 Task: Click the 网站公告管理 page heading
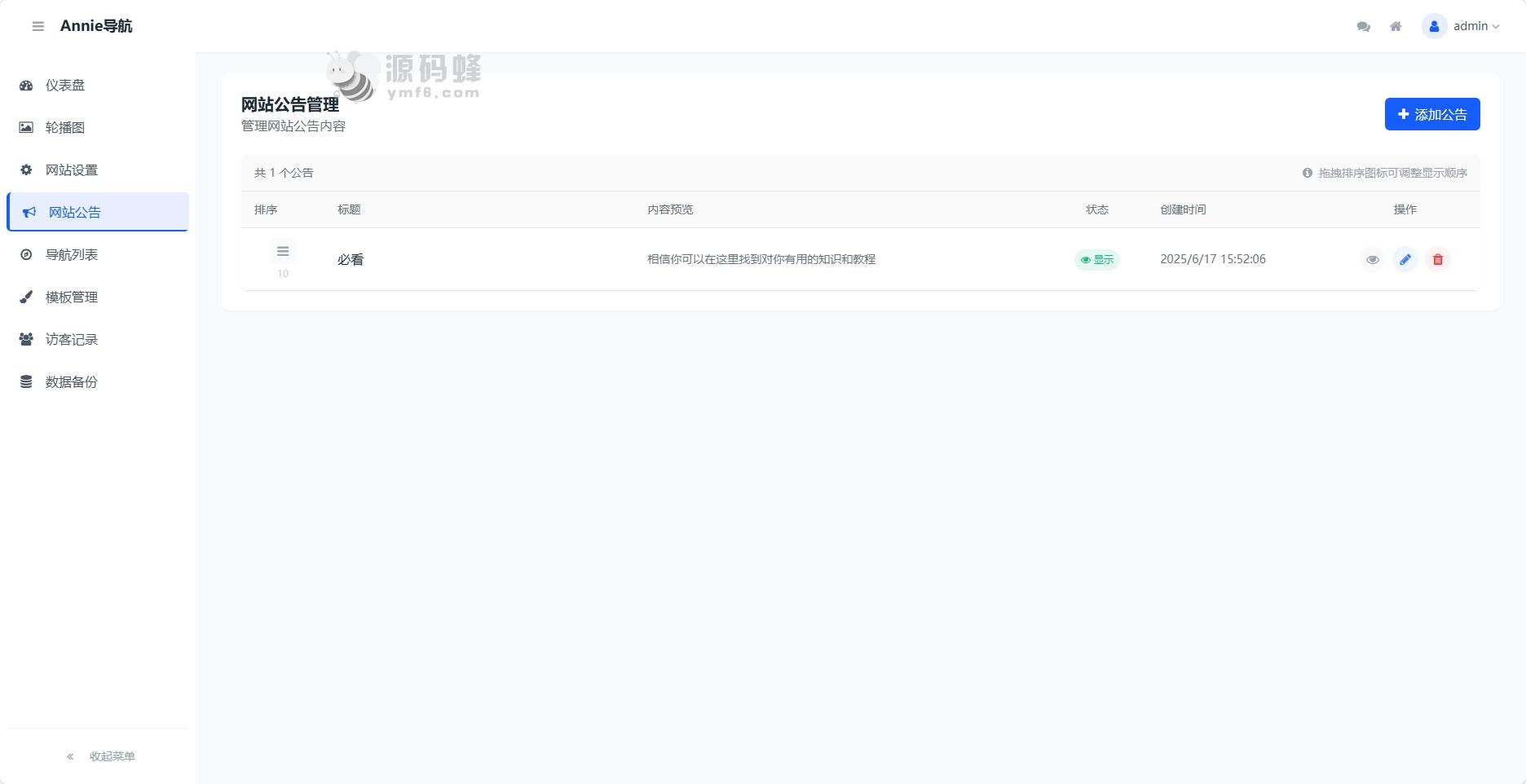290,104
